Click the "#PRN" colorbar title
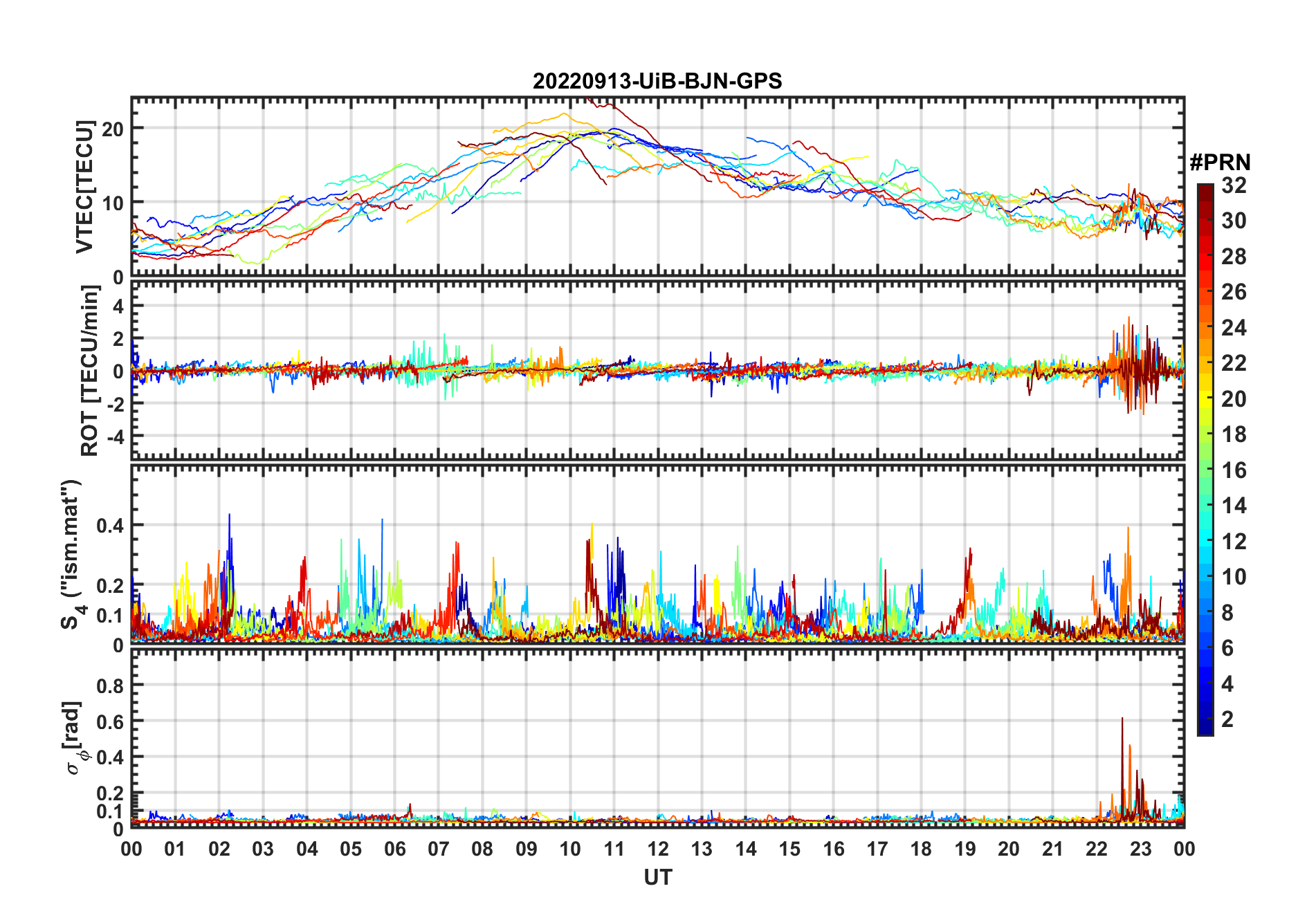 tap(1220, 163)
